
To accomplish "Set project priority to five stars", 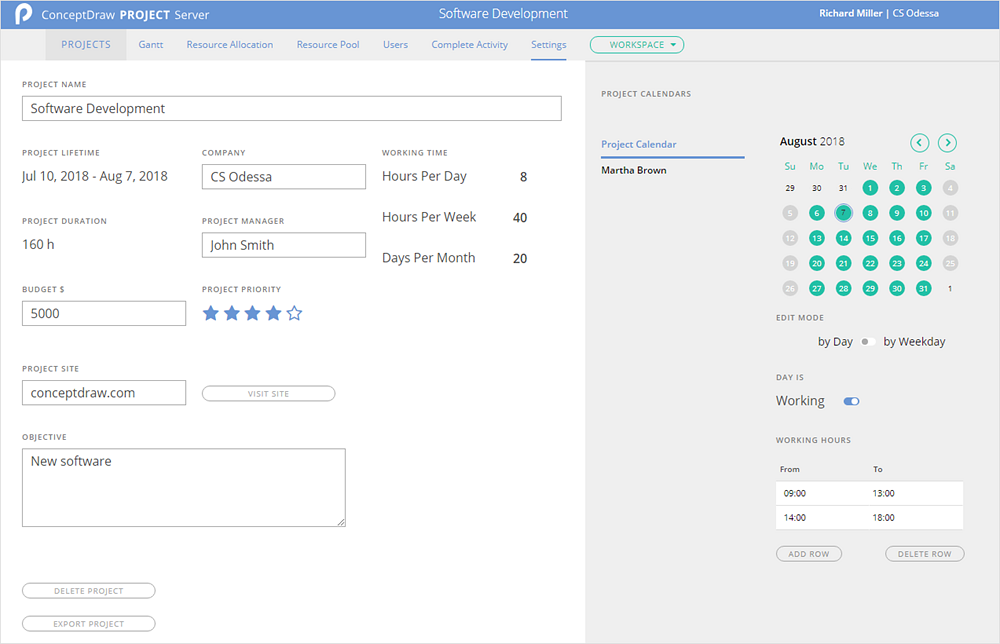I will 294,313.
